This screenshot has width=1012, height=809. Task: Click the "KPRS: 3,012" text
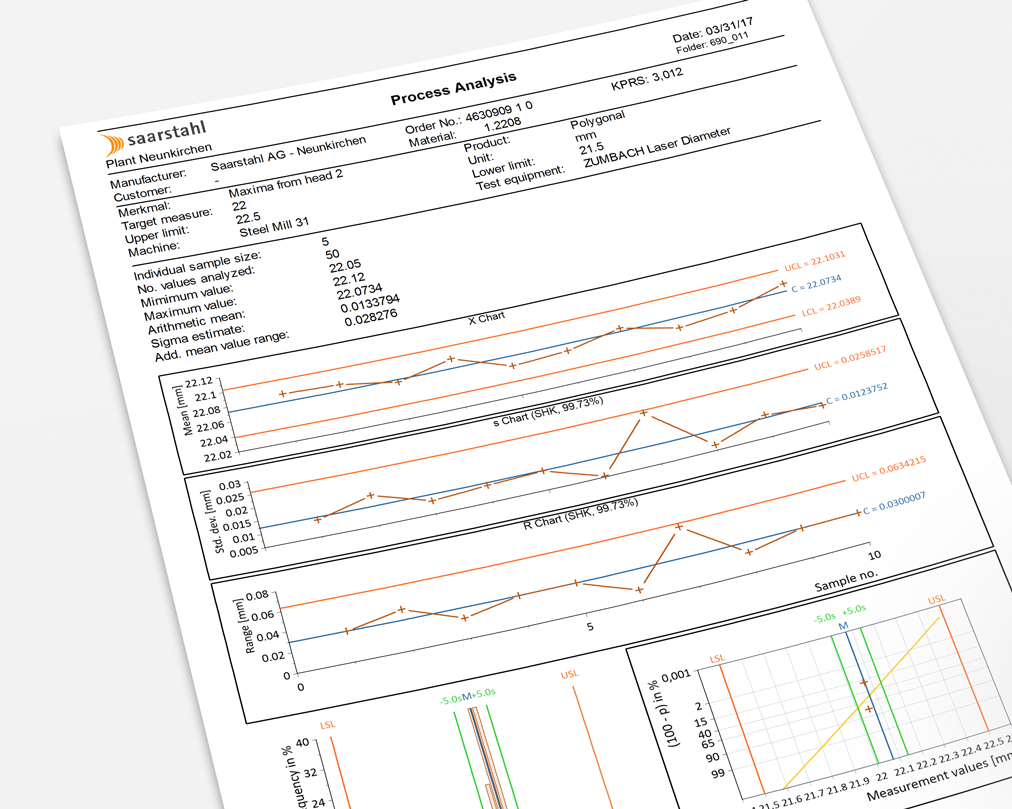click(647, 79)
